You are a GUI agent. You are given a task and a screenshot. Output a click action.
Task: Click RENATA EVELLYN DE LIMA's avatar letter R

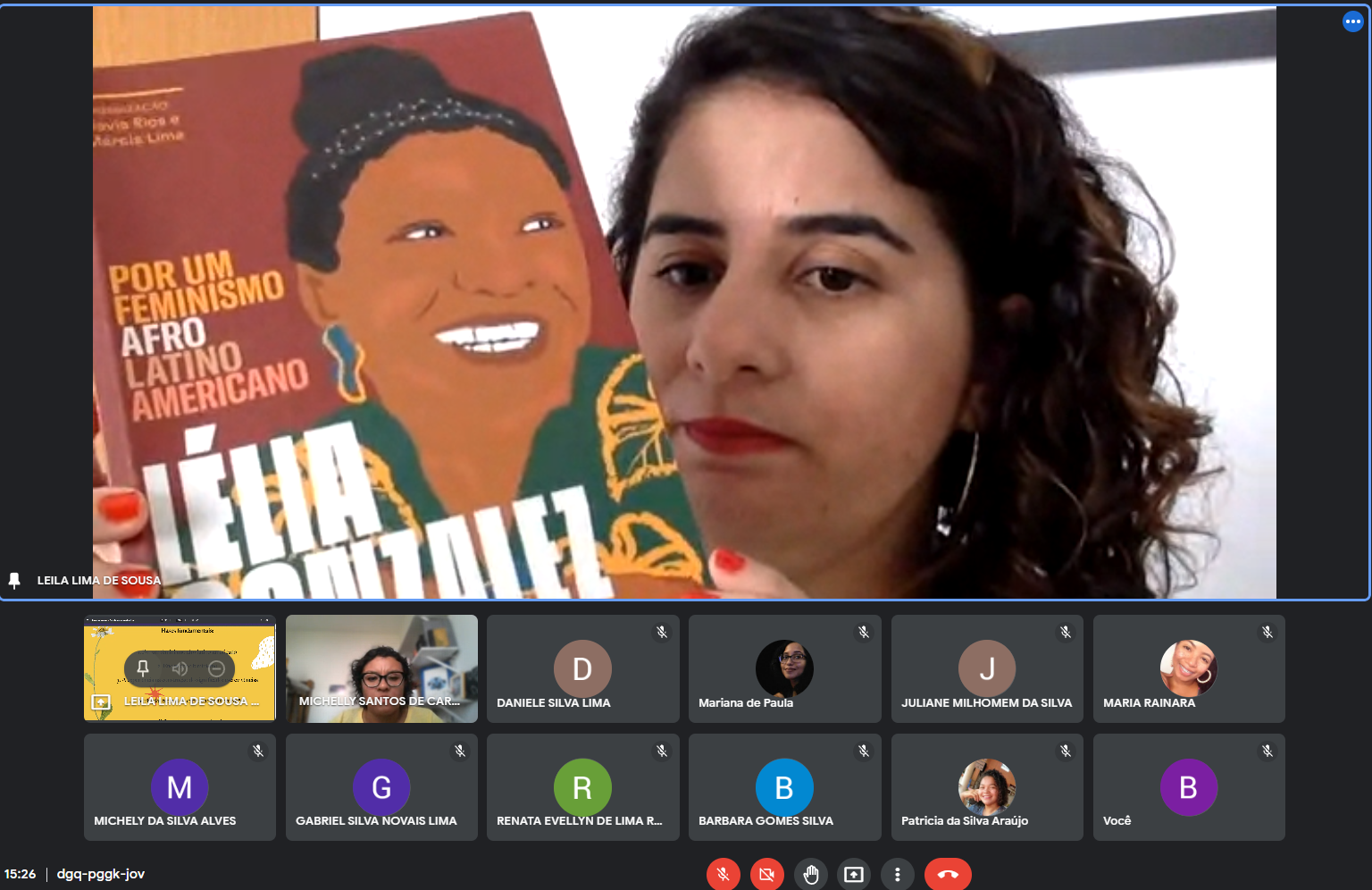click(582, 787)
